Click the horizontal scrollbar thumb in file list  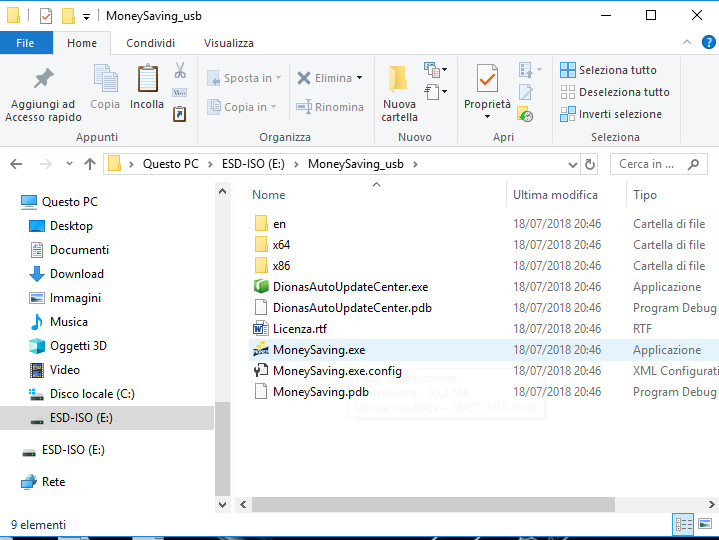tap(433, 505)
